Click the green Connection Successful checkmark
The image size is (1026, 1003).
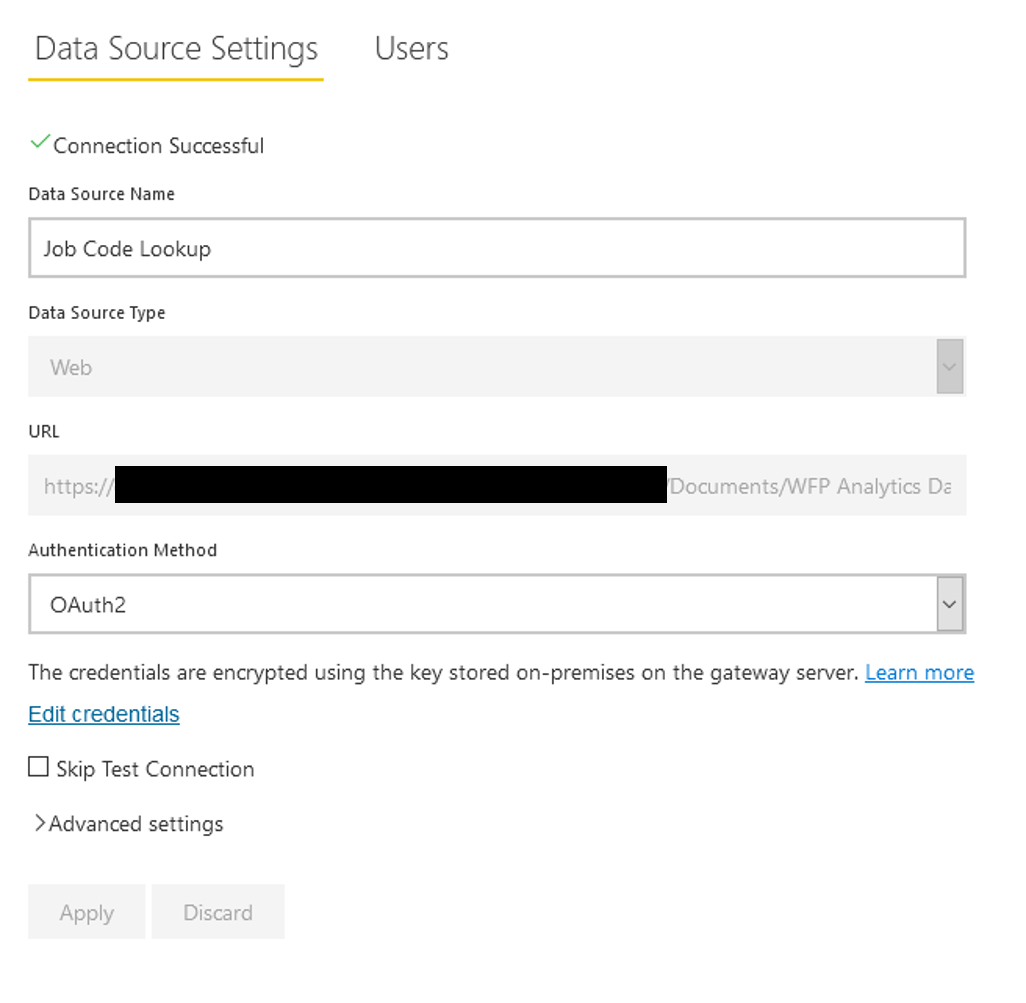(40, 143)
